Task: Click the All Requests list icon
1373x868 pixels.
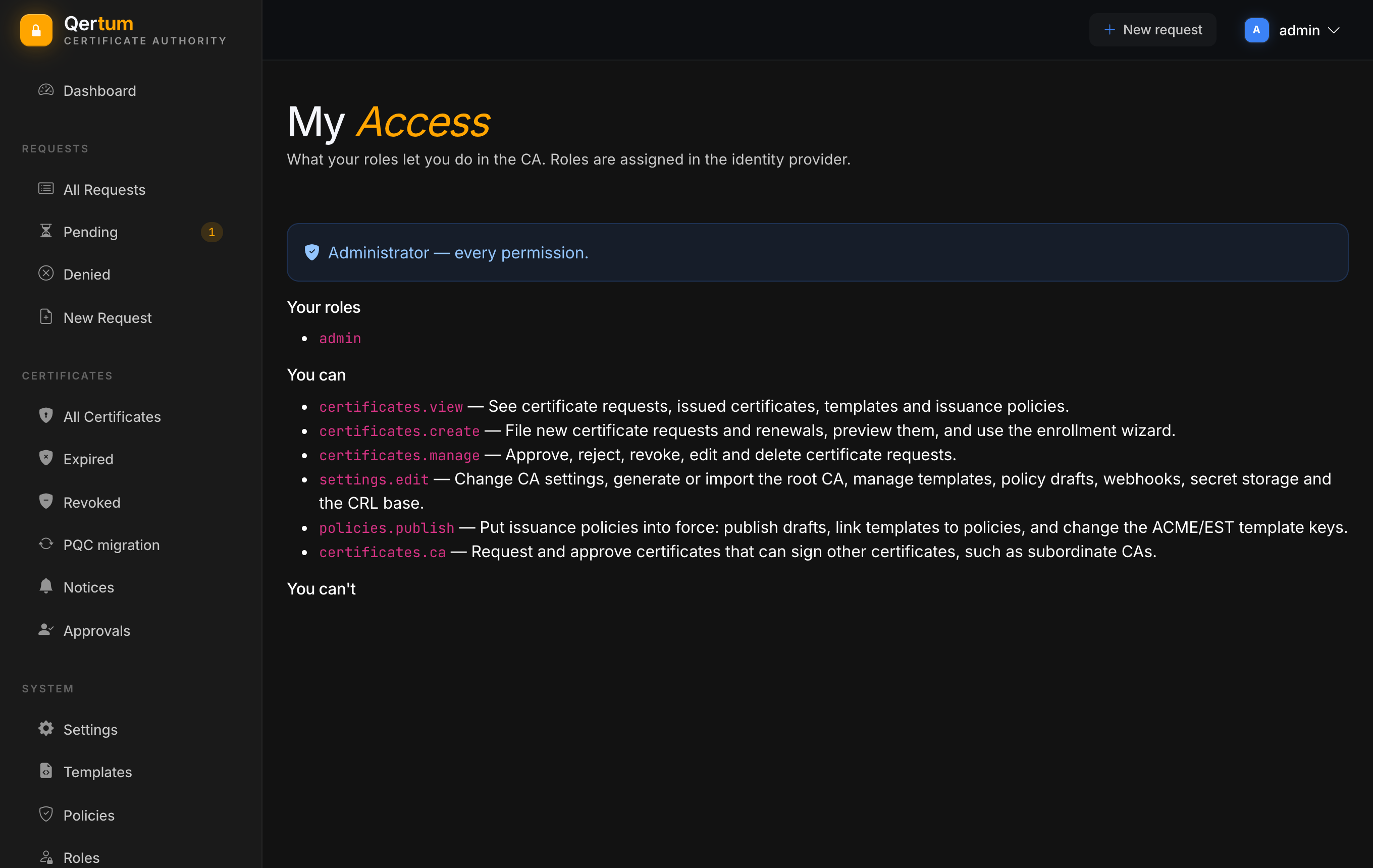Action: (45, 189)
